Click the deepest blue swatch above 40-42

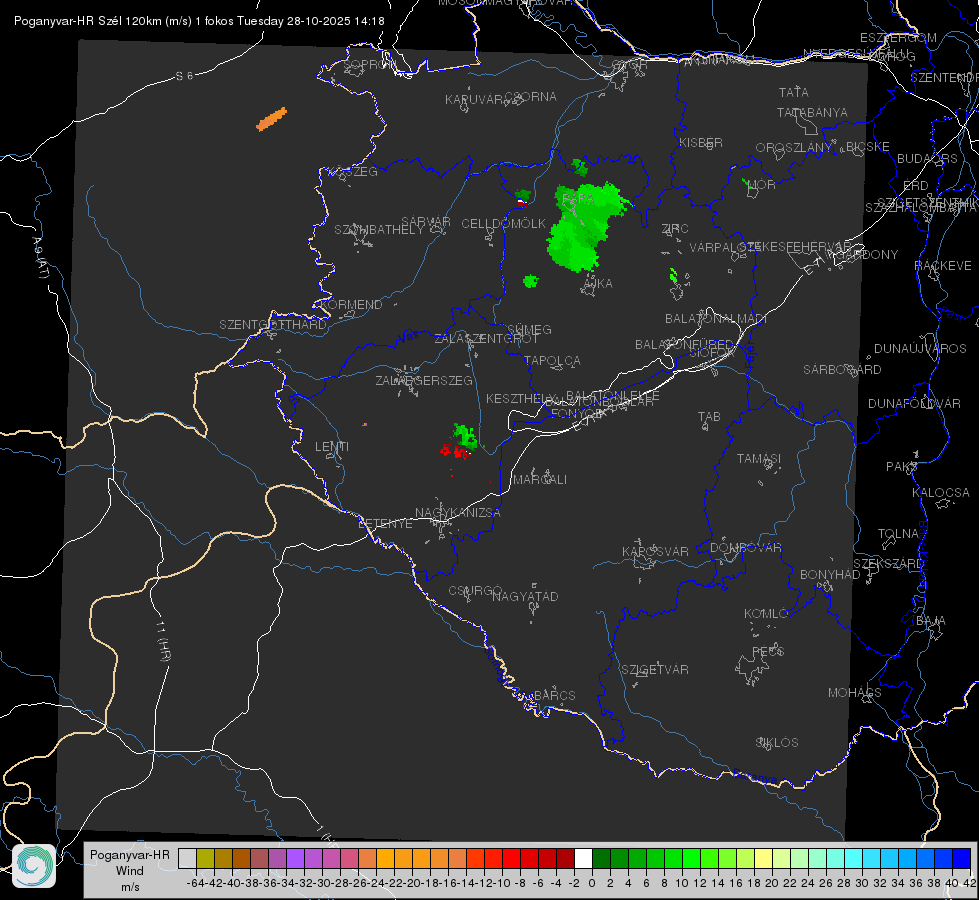(x=962, y=858)
